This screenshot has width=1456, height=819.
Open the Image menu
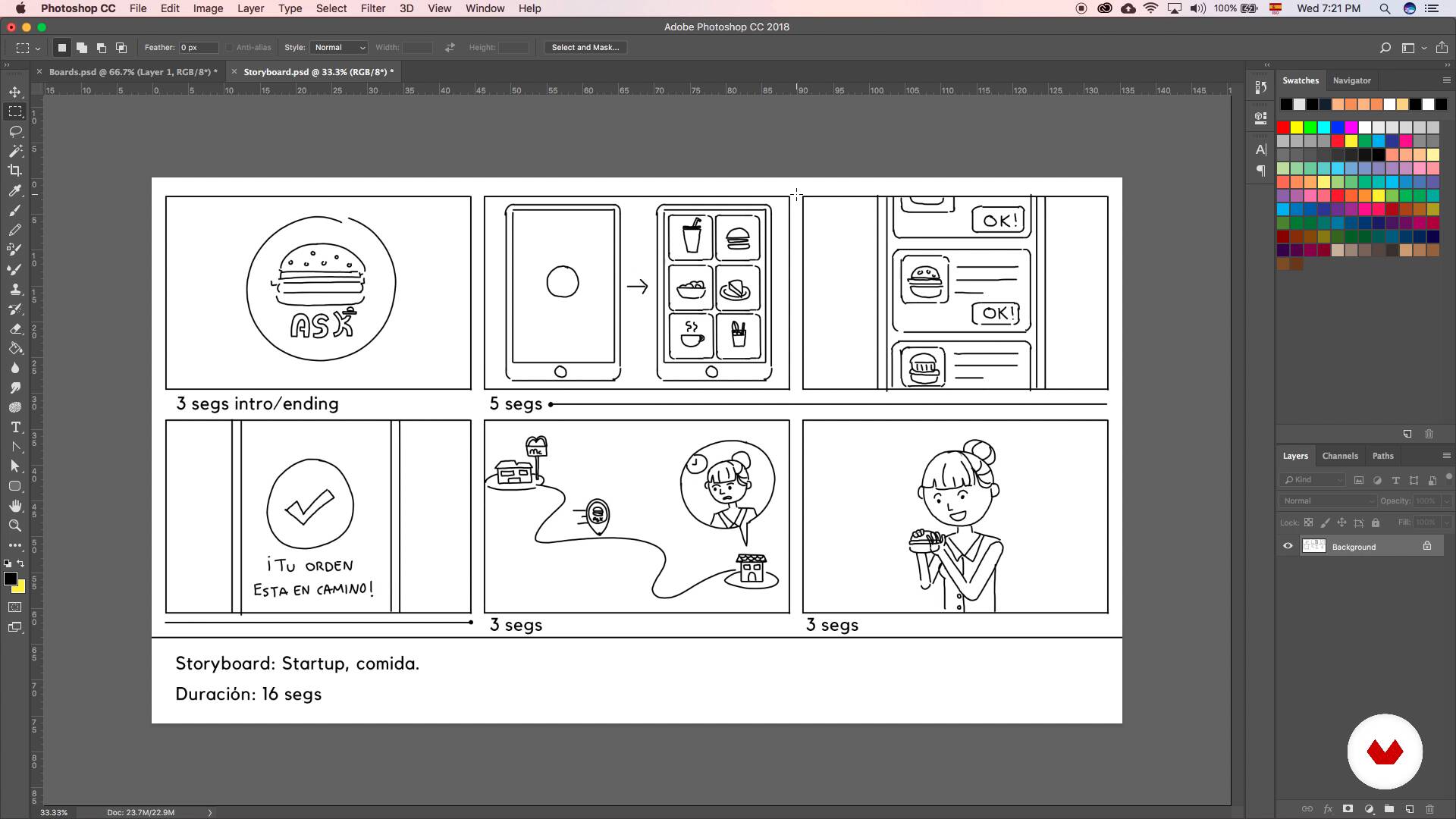(208, 8)
